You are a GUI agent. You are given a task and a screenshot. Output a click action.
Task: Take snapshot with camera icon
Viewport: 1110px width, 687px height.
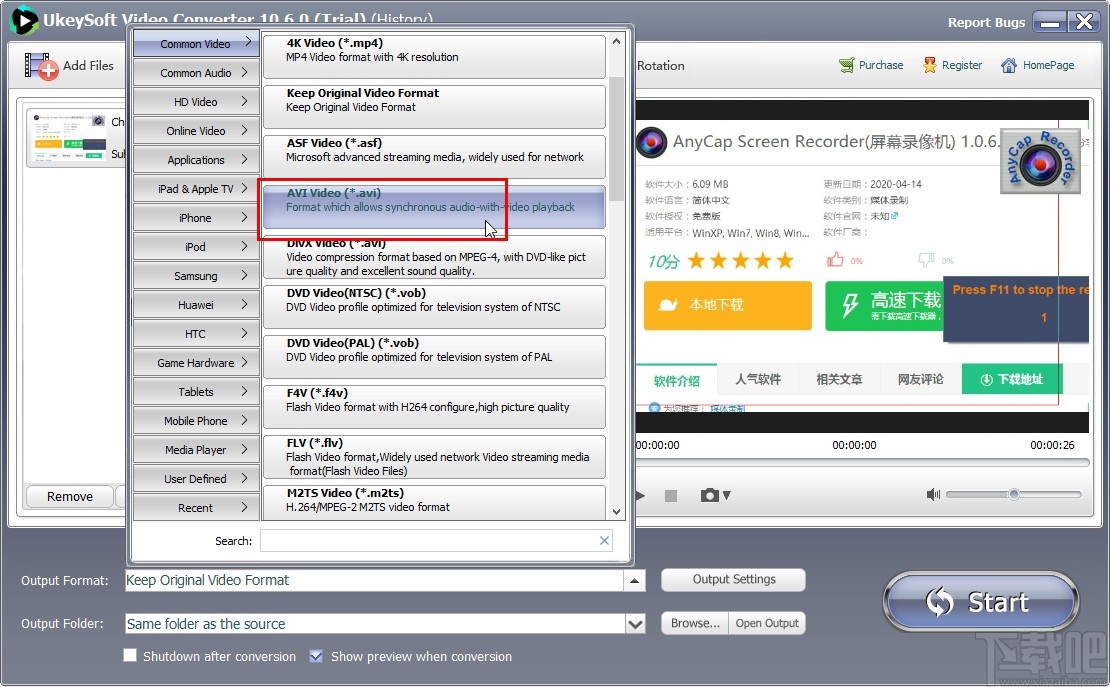[709, 495]
